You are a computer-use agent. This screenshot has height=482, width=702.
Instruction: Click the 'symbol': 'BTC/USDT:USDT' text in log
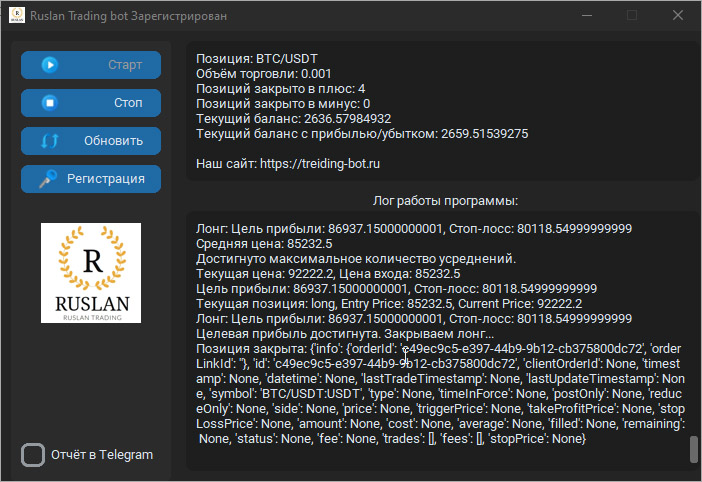pos(286,394)
